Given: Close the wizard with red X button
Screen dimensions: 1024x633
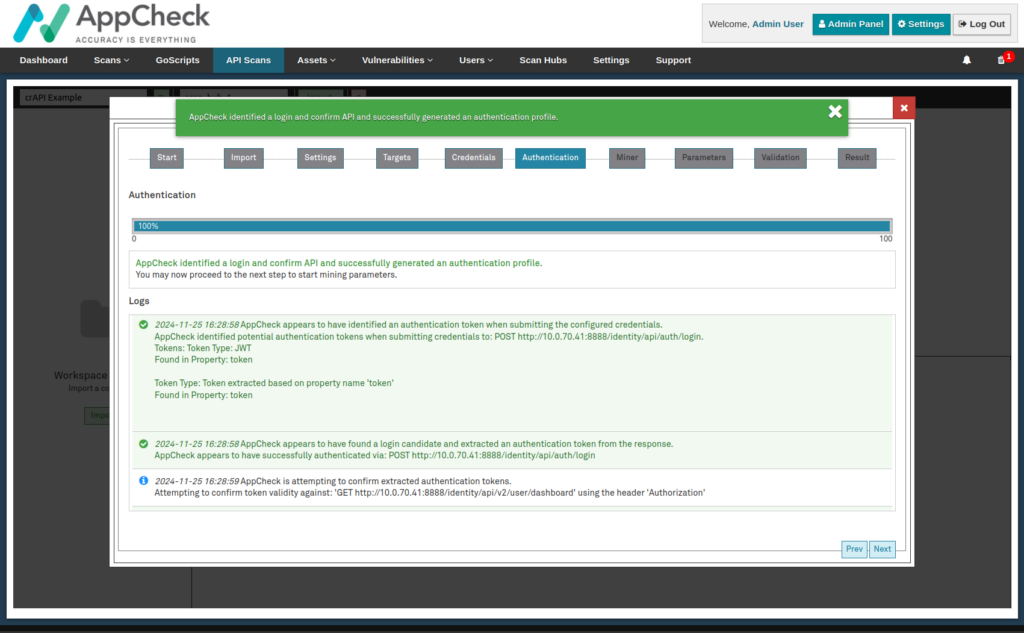Looking at the screenshot, I should click(904, 108).
